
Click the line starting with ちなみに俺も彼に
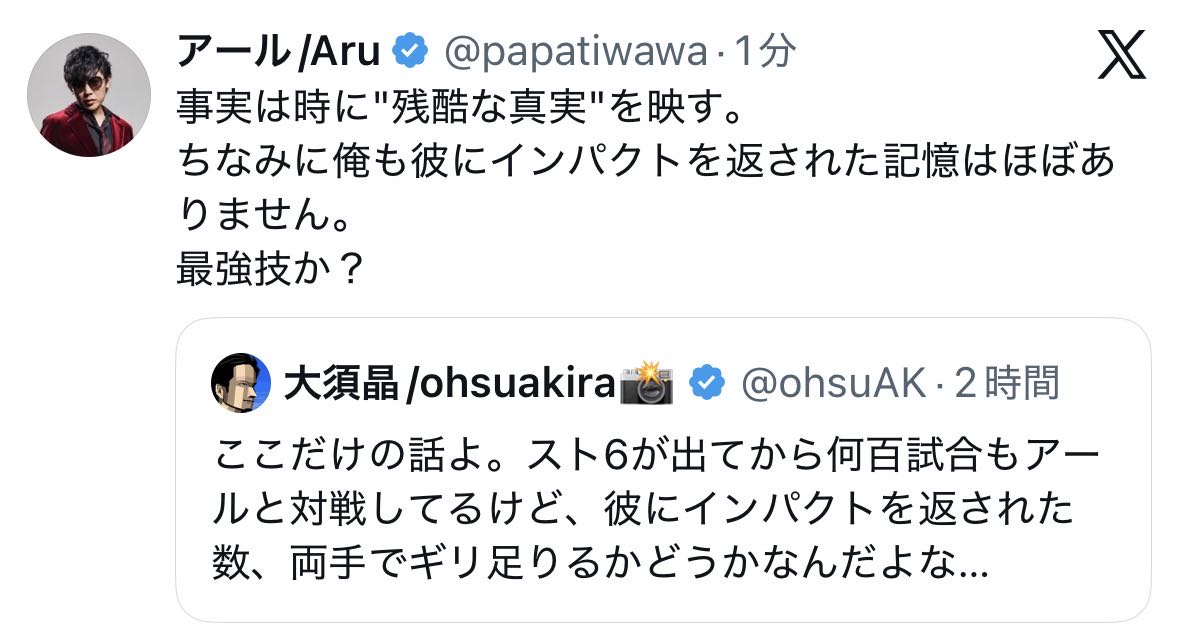(x=644, y=161)
